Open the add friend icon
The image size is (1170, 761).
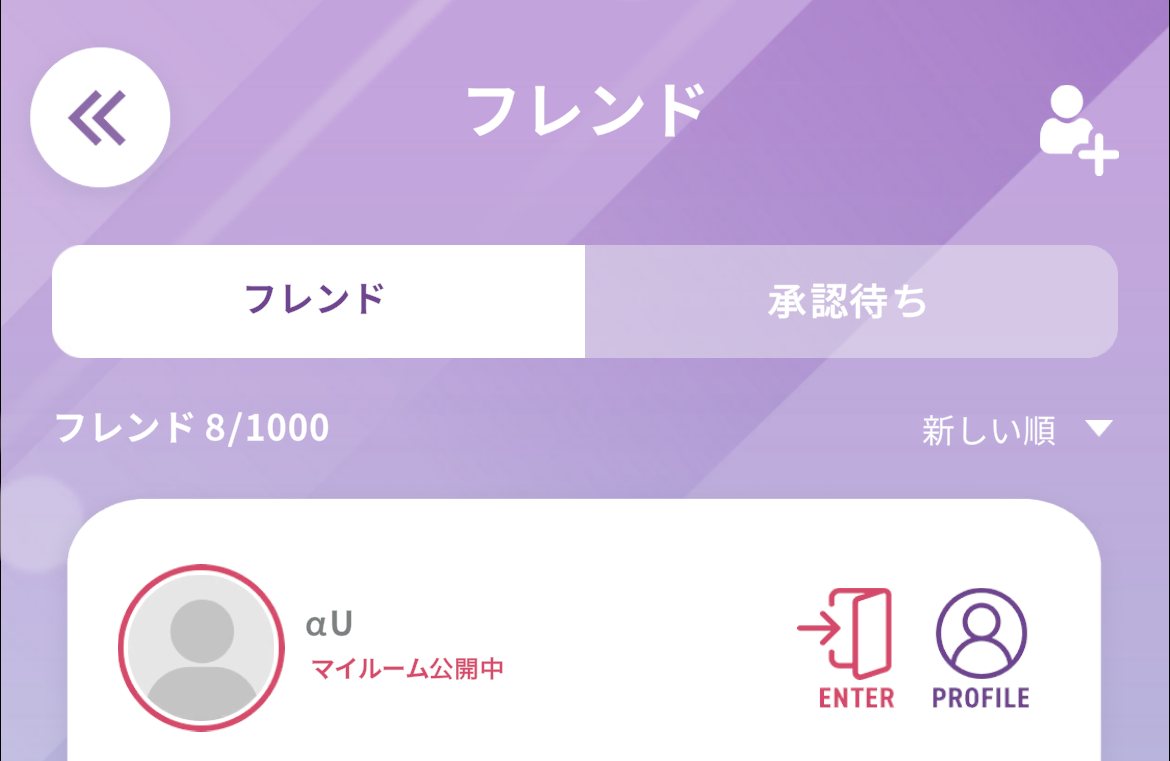(1078, 130)
